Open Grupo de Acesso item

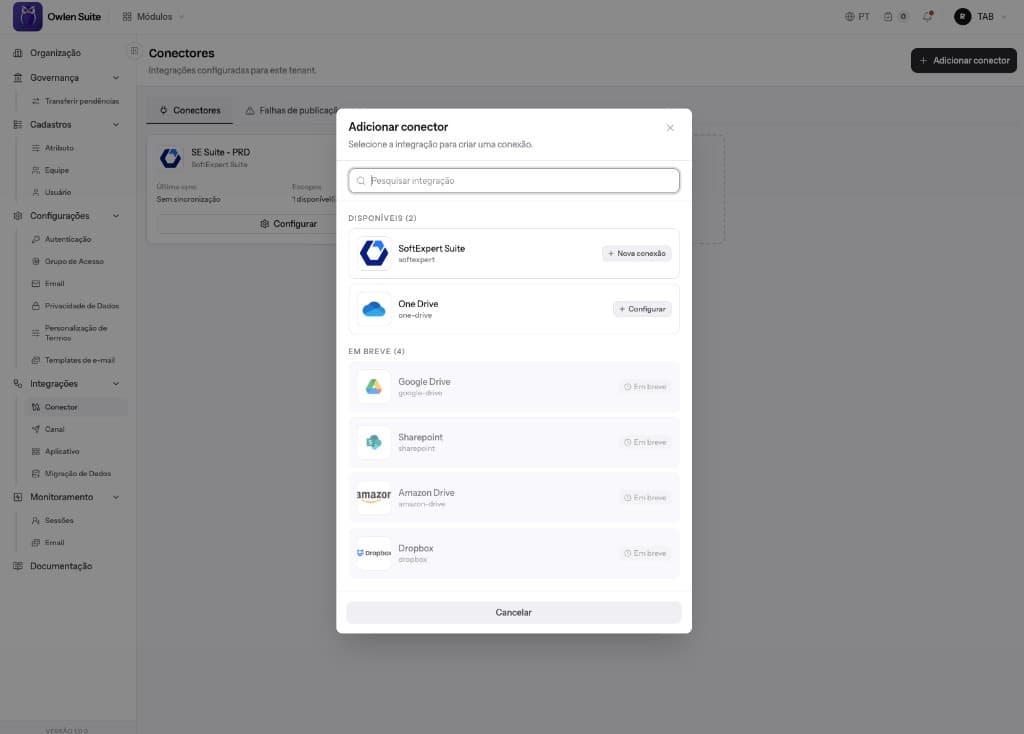pos(76,262)
